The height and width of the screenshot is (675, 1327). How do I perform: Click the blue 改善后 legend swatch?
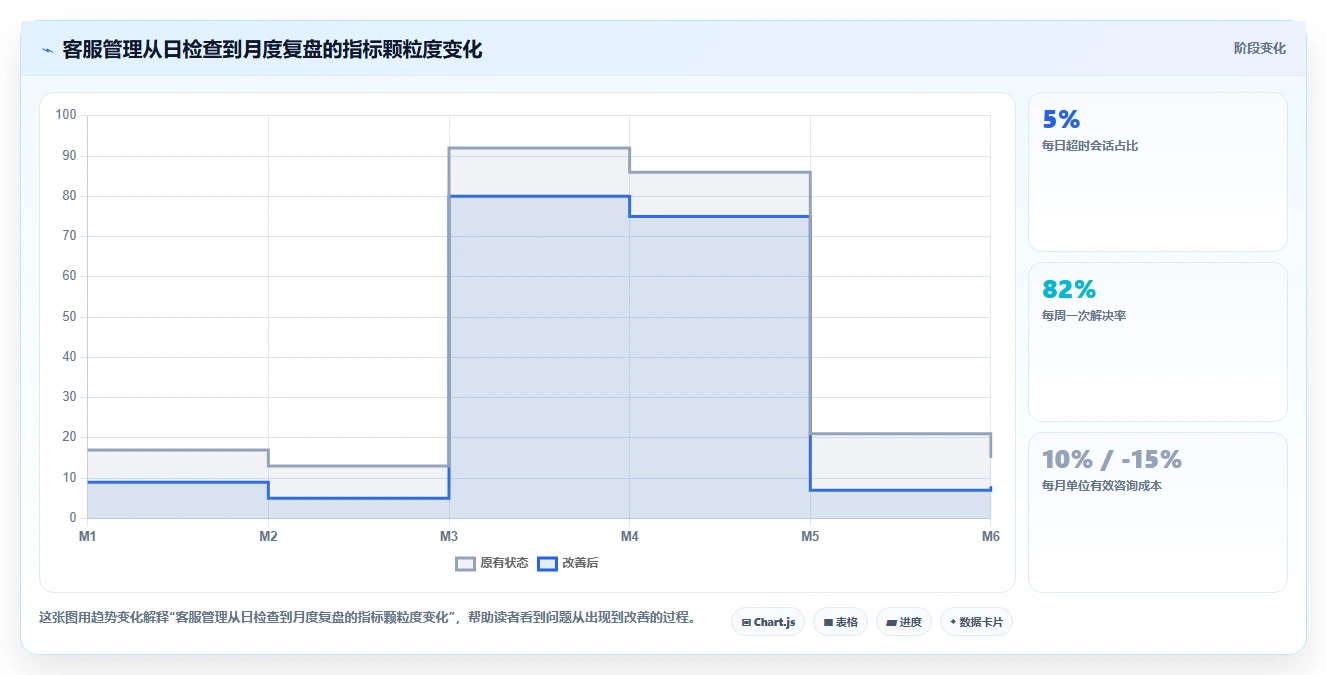click(x=547, y=563)
